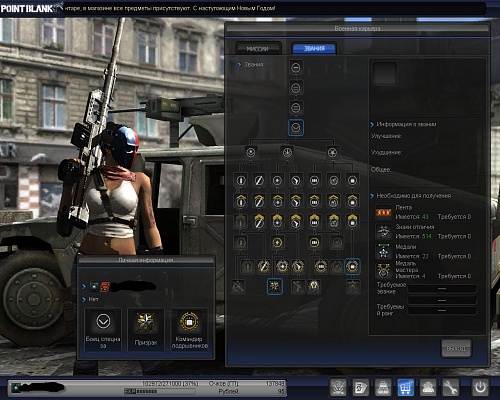Click the power exit icon
The height and width of the screenshot is (400, 500).
tap(480, 387)
